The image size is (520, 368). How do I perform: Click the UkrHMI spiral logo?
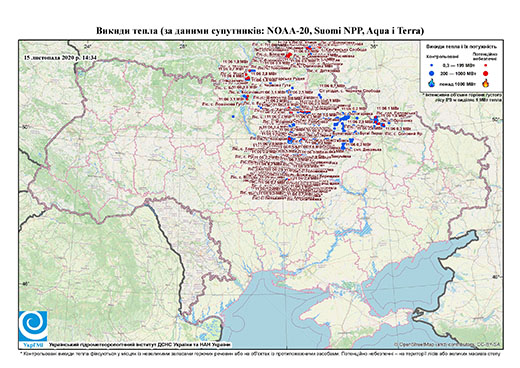(x=33, y=326)
